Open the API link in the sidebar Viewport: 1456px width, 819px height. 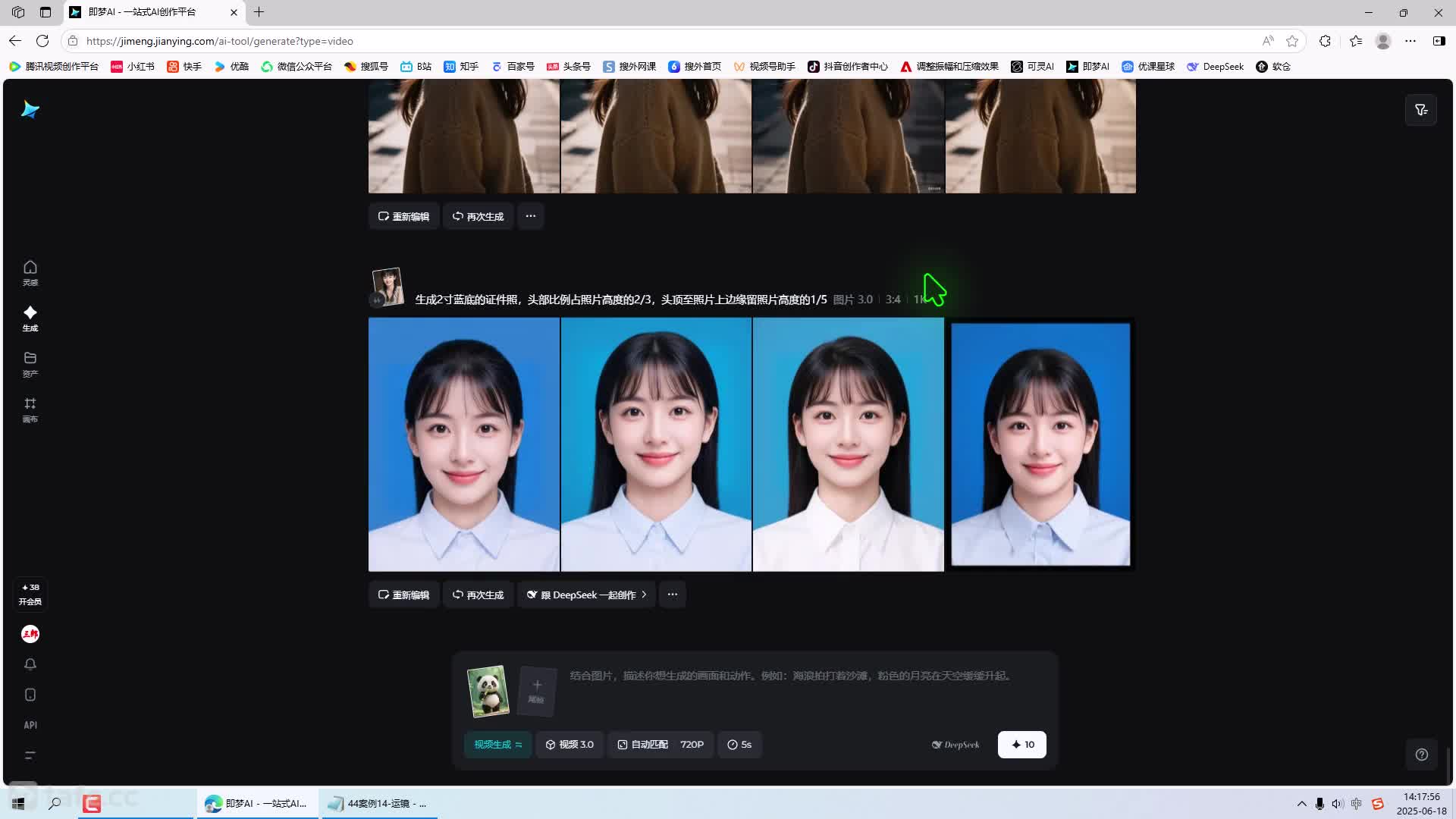point(30,725)
